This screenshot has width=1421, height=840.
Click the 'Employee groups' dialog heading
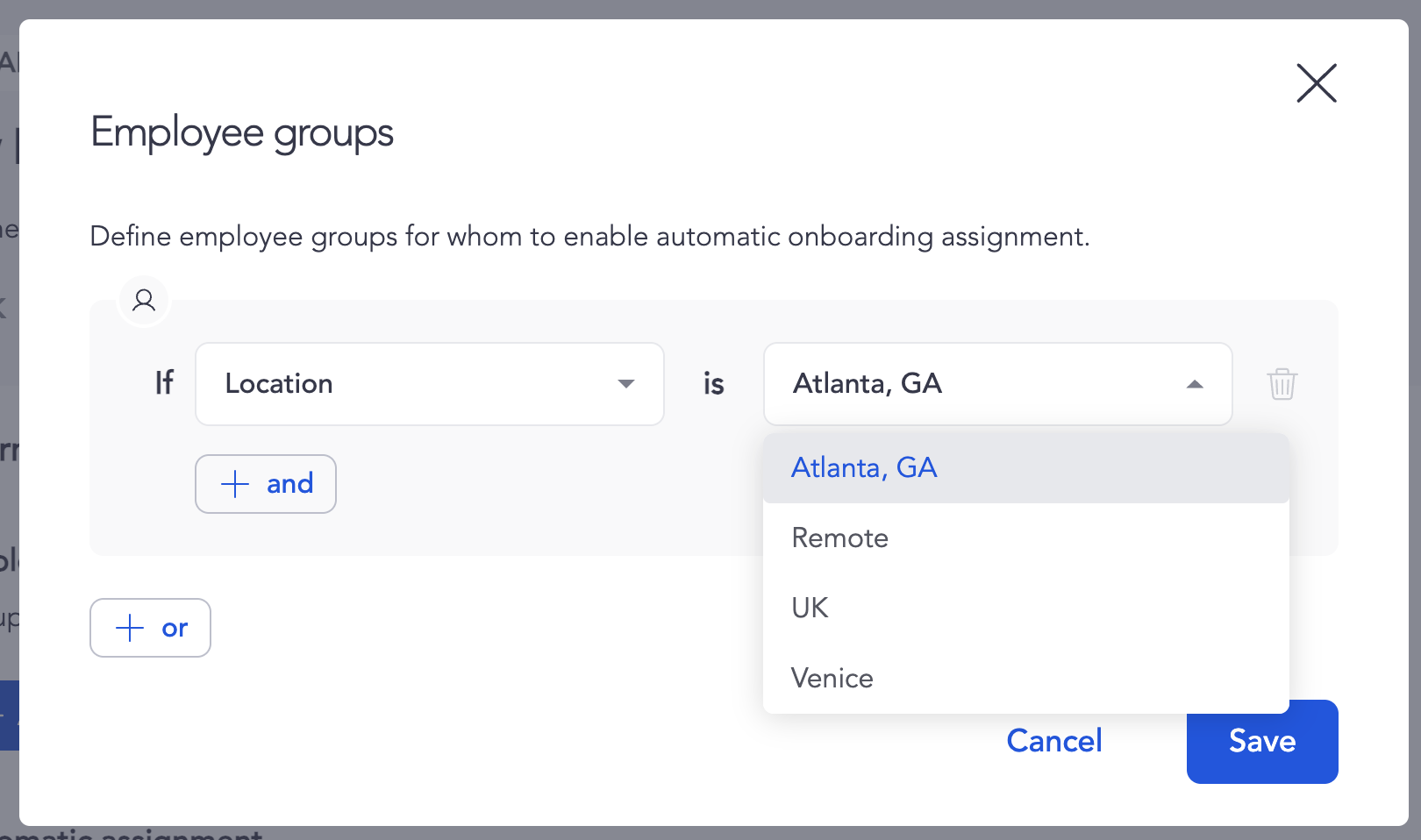click(x=242, y=133)
